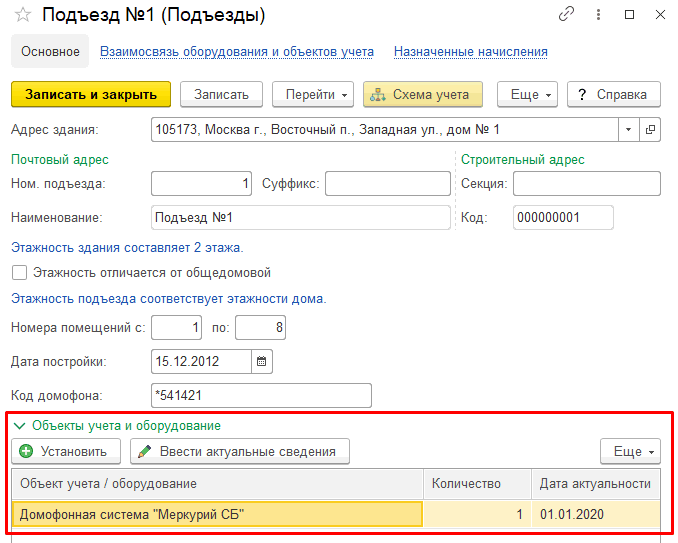The height and width of the screenshot is (543, 678).
Task: Click Объект учета / оборудование column header
Action: pos(217,483)
